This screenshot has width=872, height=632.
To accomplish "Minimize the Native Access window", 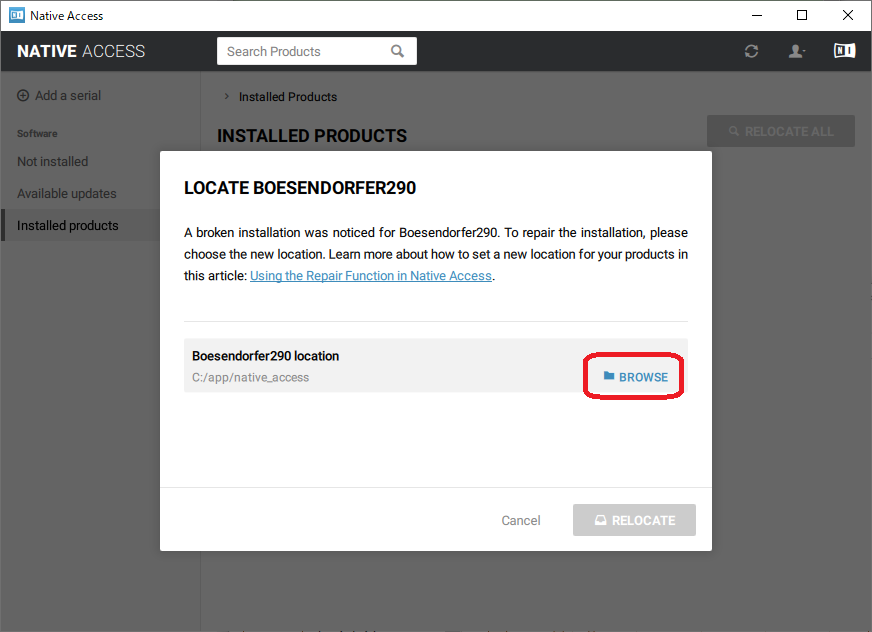I will (757, 15).
